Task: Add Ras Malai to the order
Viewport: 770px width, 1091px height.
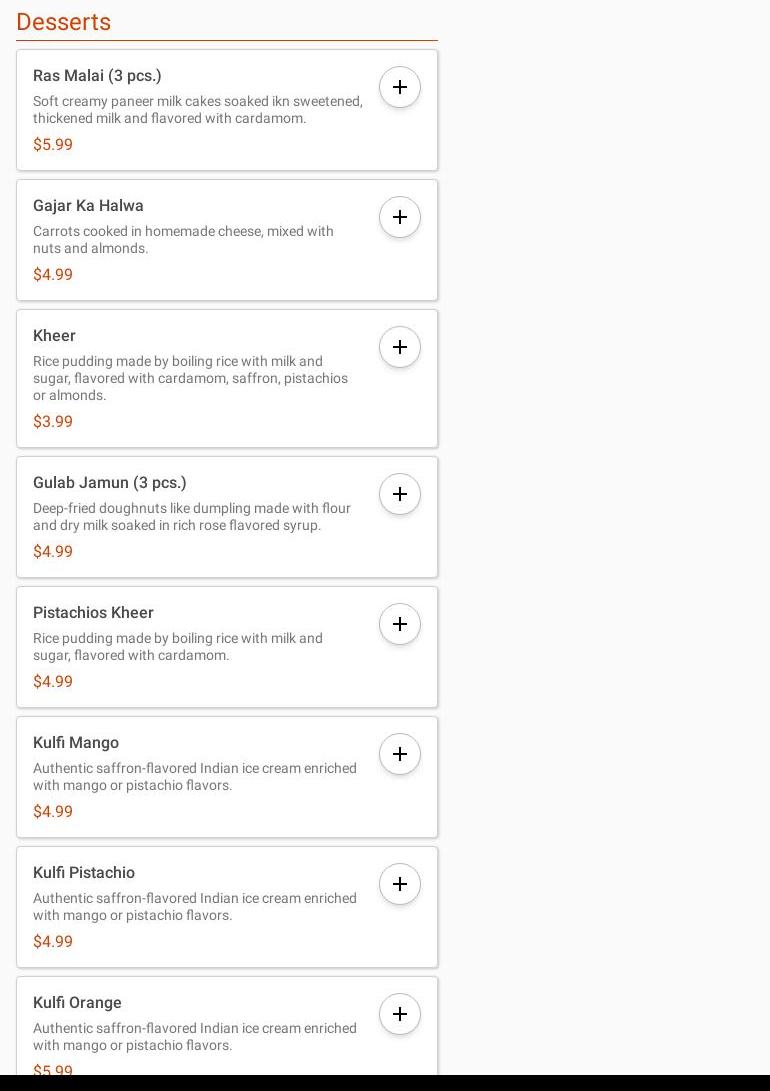Action: [400, 87]
